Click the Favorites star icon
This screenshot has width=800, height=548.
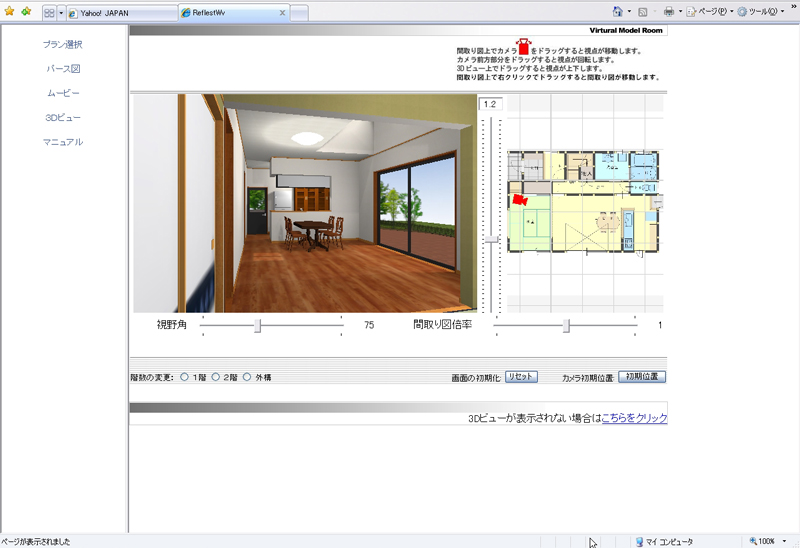(10, 12)
